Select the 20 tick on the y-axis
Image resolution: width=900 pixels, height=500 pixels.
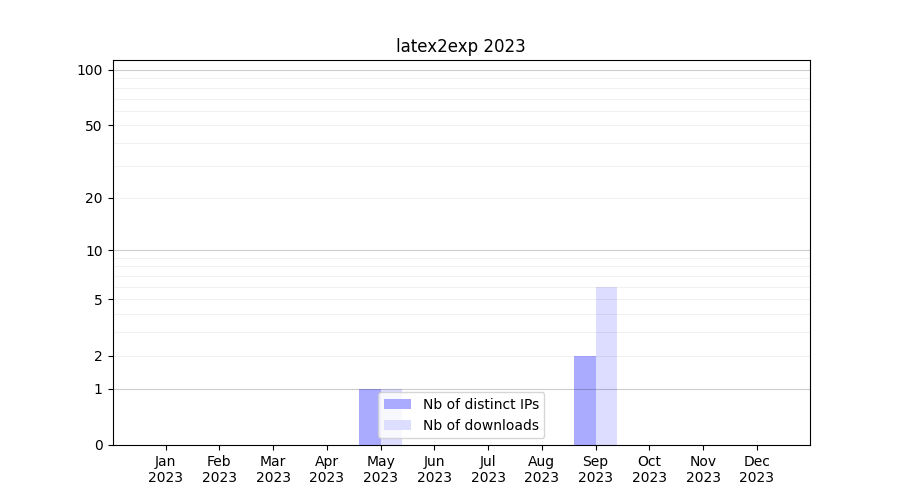pos(93,198)
